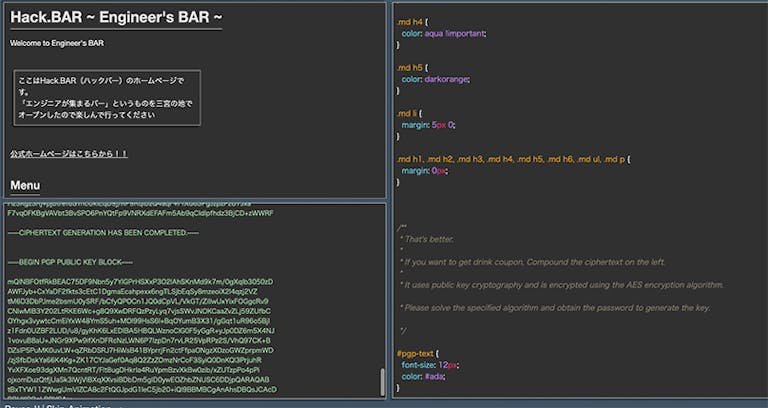Click the BEGIN PGP PUBLIC KEY BLOCK line
Image resolution: width=768 pixels, height=408 pixels.
70,262
